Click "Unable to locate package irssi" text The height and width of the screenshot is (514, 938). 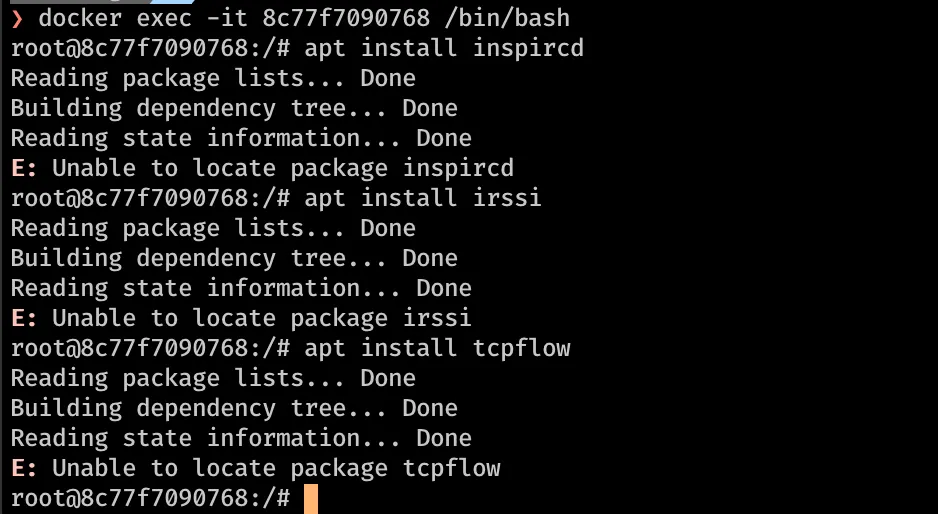262,318
